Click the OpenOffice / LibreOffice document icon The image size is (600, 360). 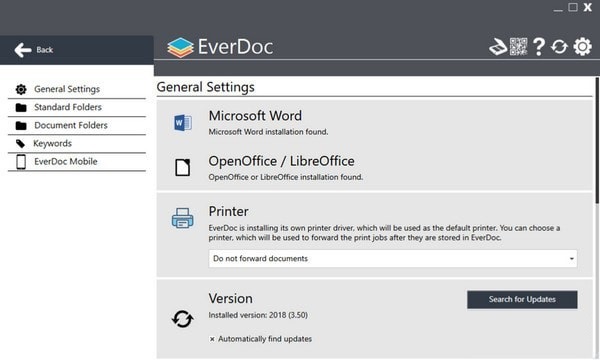(x=183, y=168)
